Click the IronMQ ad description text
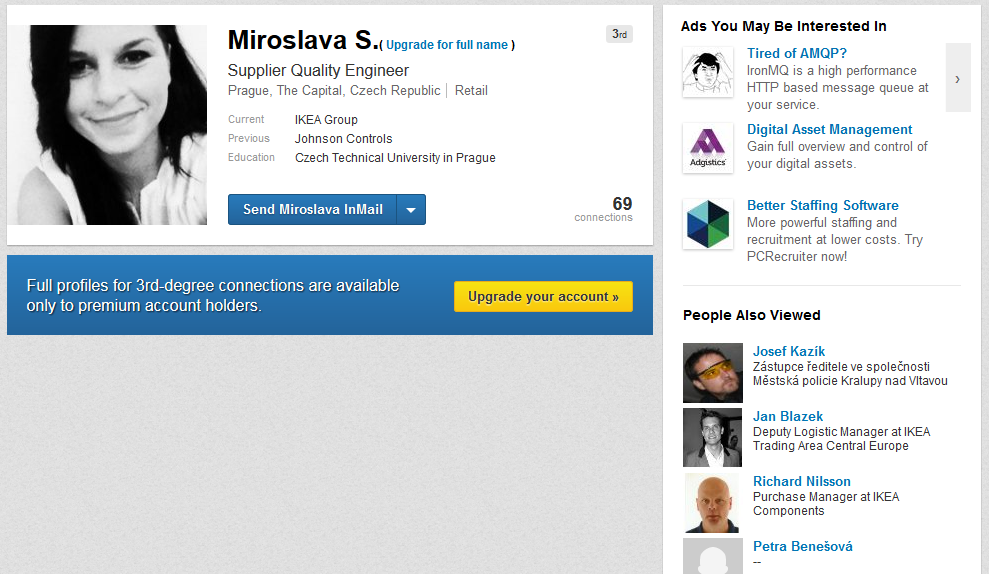This screenshot has height=574, width=989. (838, 88)
